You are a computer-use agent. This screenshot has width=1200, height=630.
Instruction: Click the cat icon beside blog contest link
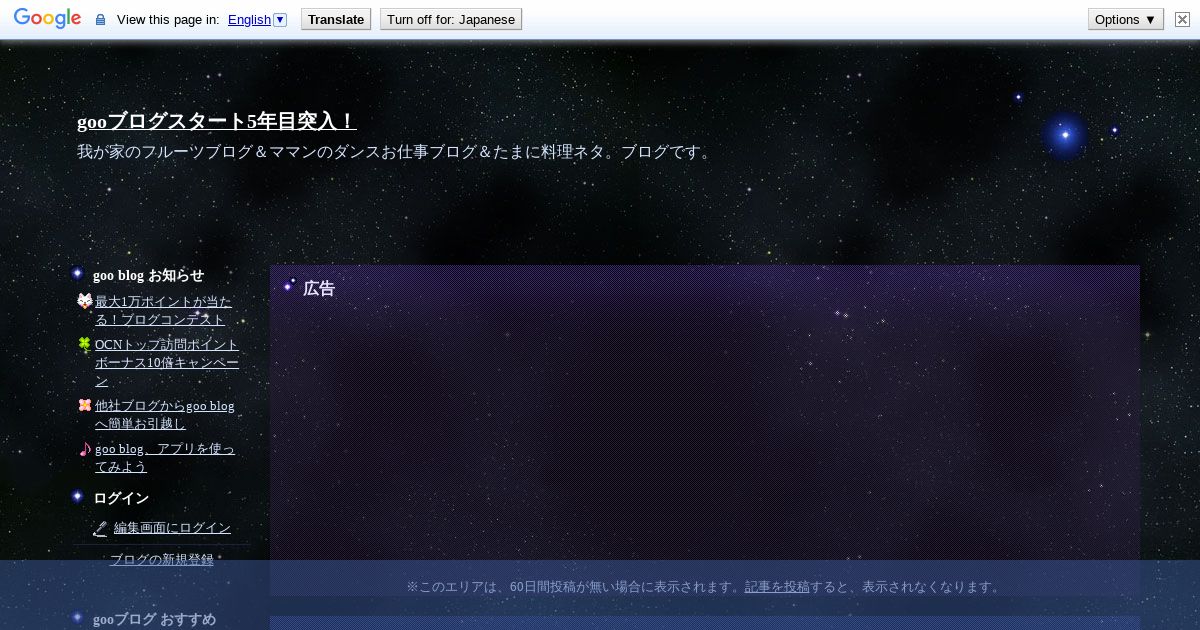(x=84, y=301)
